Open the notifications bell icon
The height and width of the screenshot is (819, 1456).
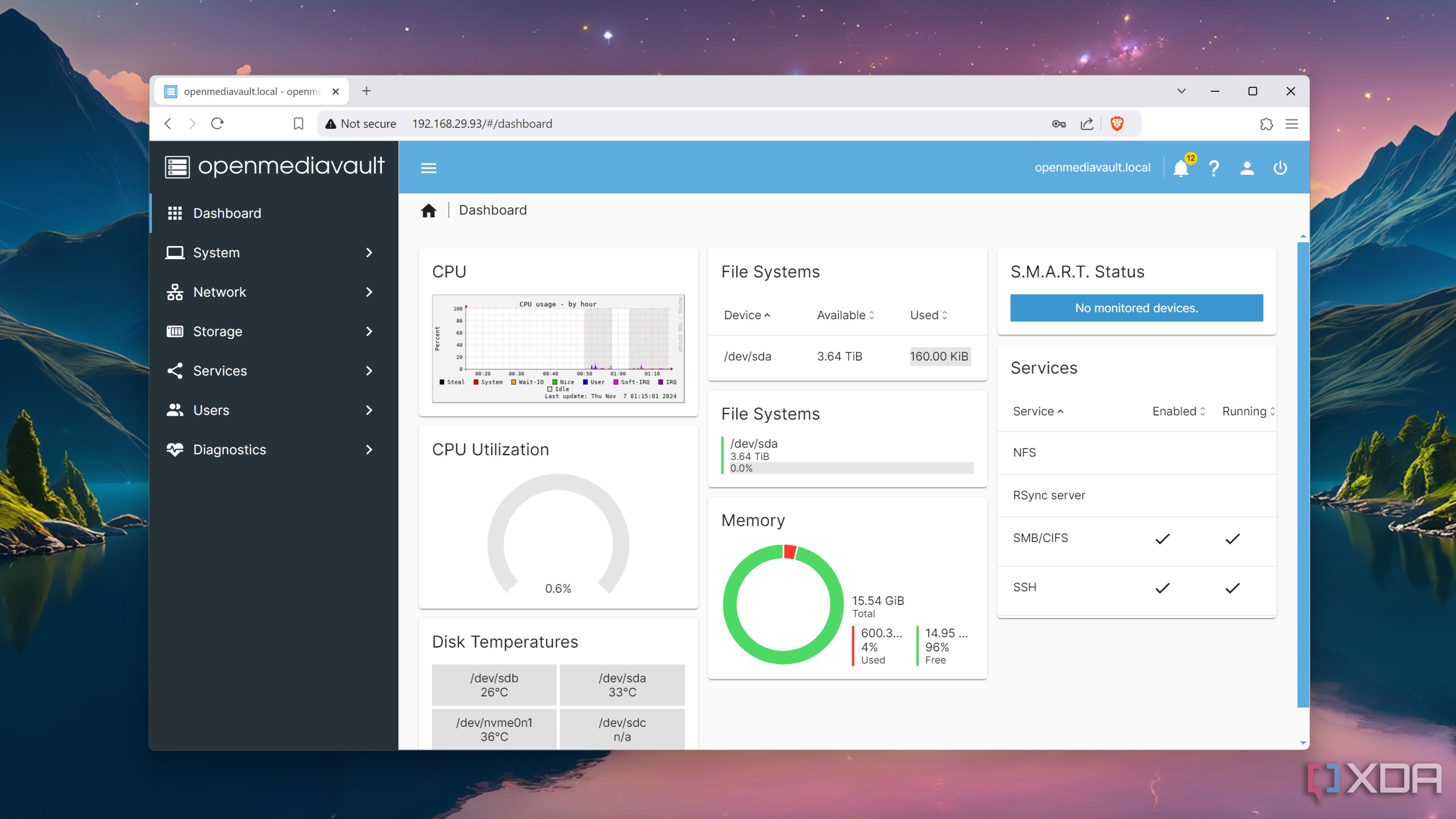pyautogui.click(x=1180, y=168)
